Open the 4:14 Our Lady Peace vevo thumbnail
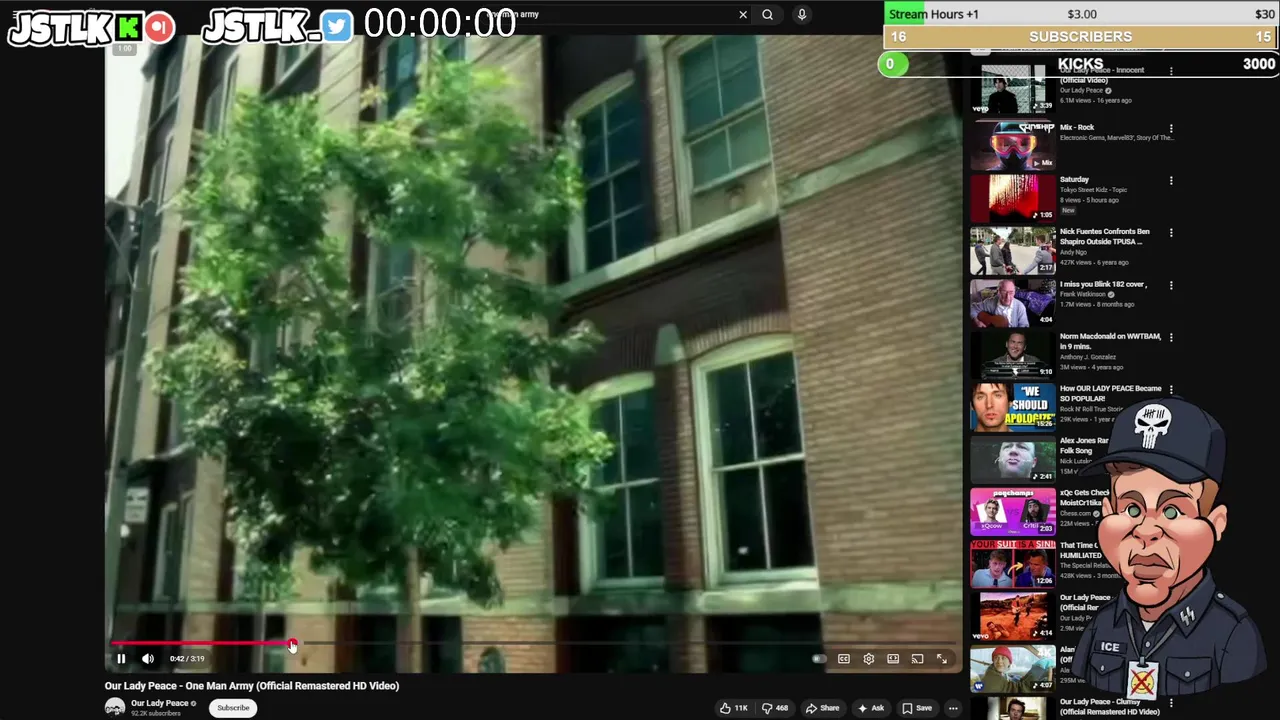This screenshot has width=1280, height=720. (1012, 615)
